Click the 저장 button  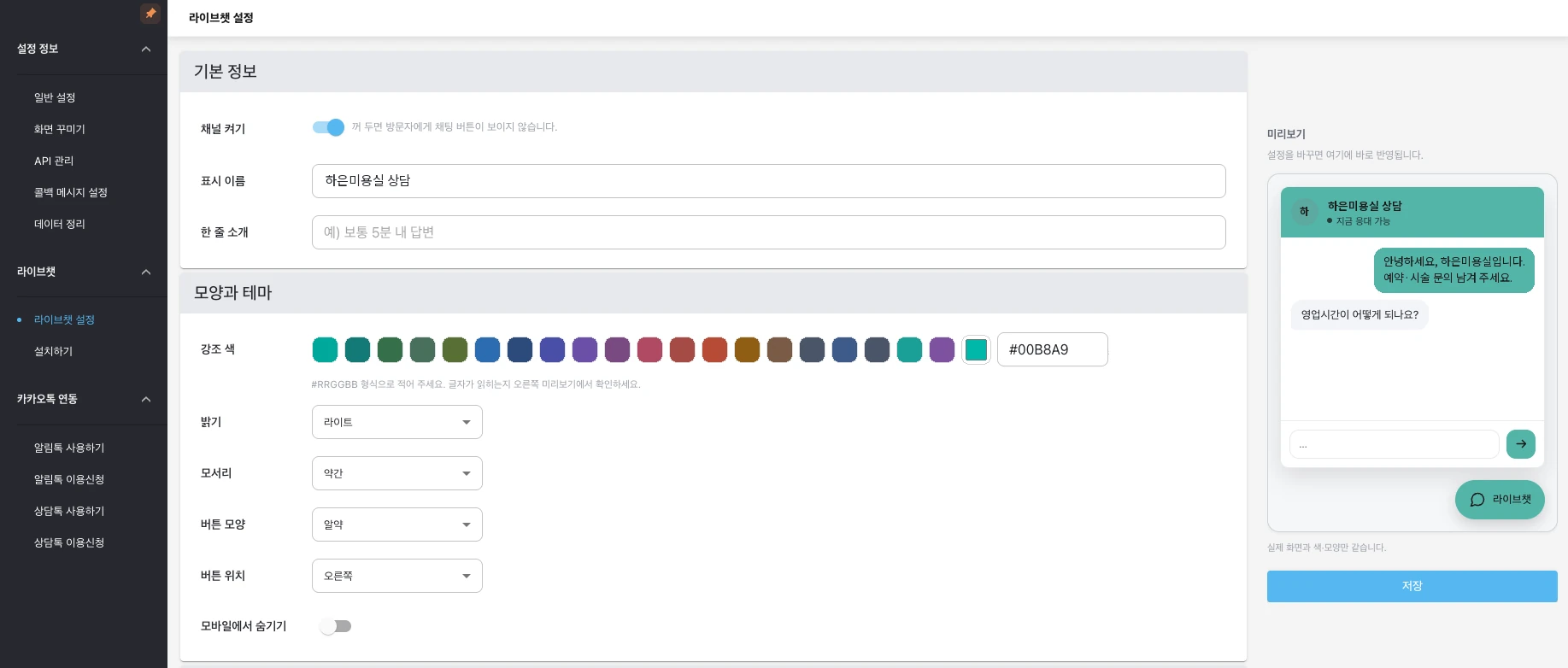[1412, 586]
